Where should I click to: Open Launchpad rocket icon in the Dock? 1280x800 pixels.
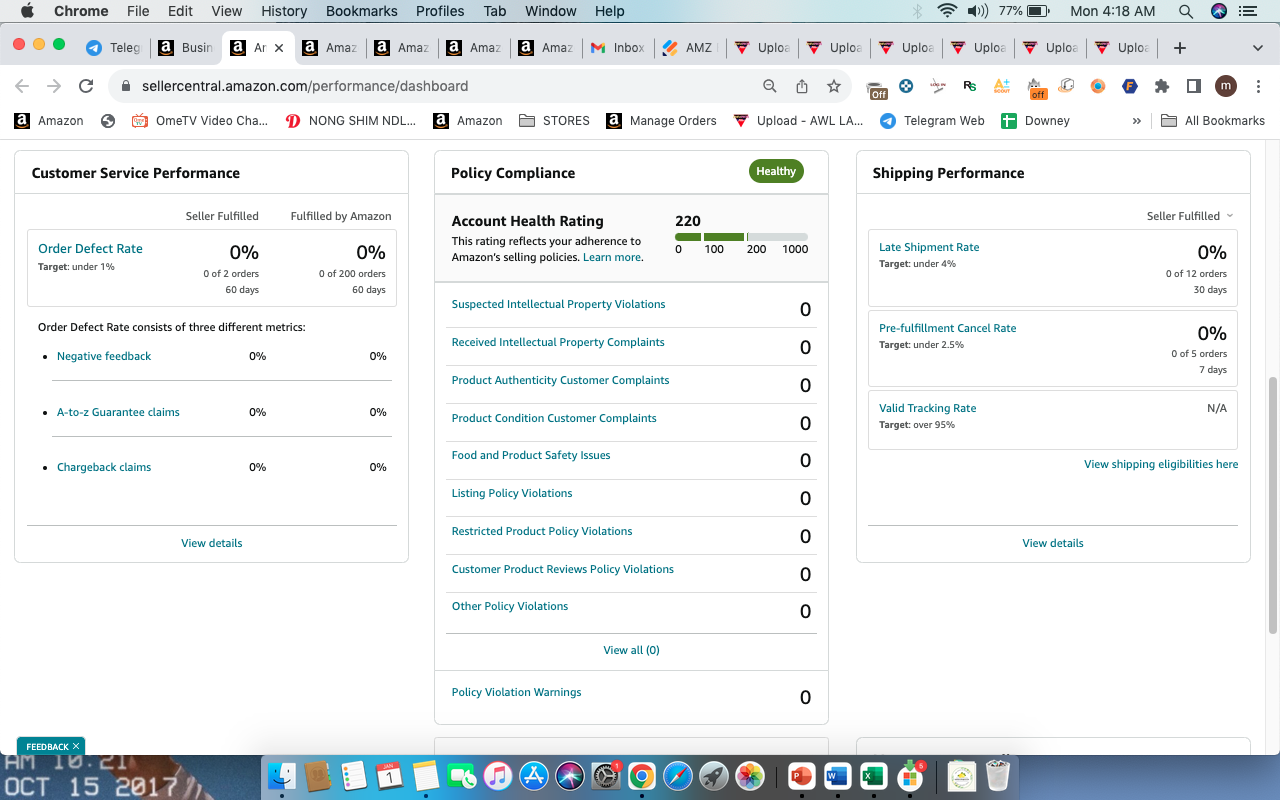click(x=713, y=775)
